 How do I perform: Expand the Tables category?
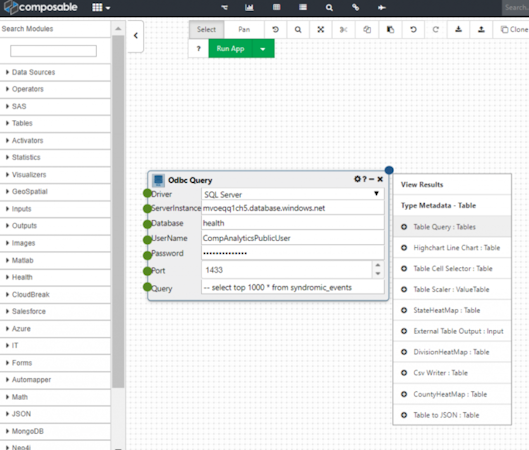click(55, 123)
